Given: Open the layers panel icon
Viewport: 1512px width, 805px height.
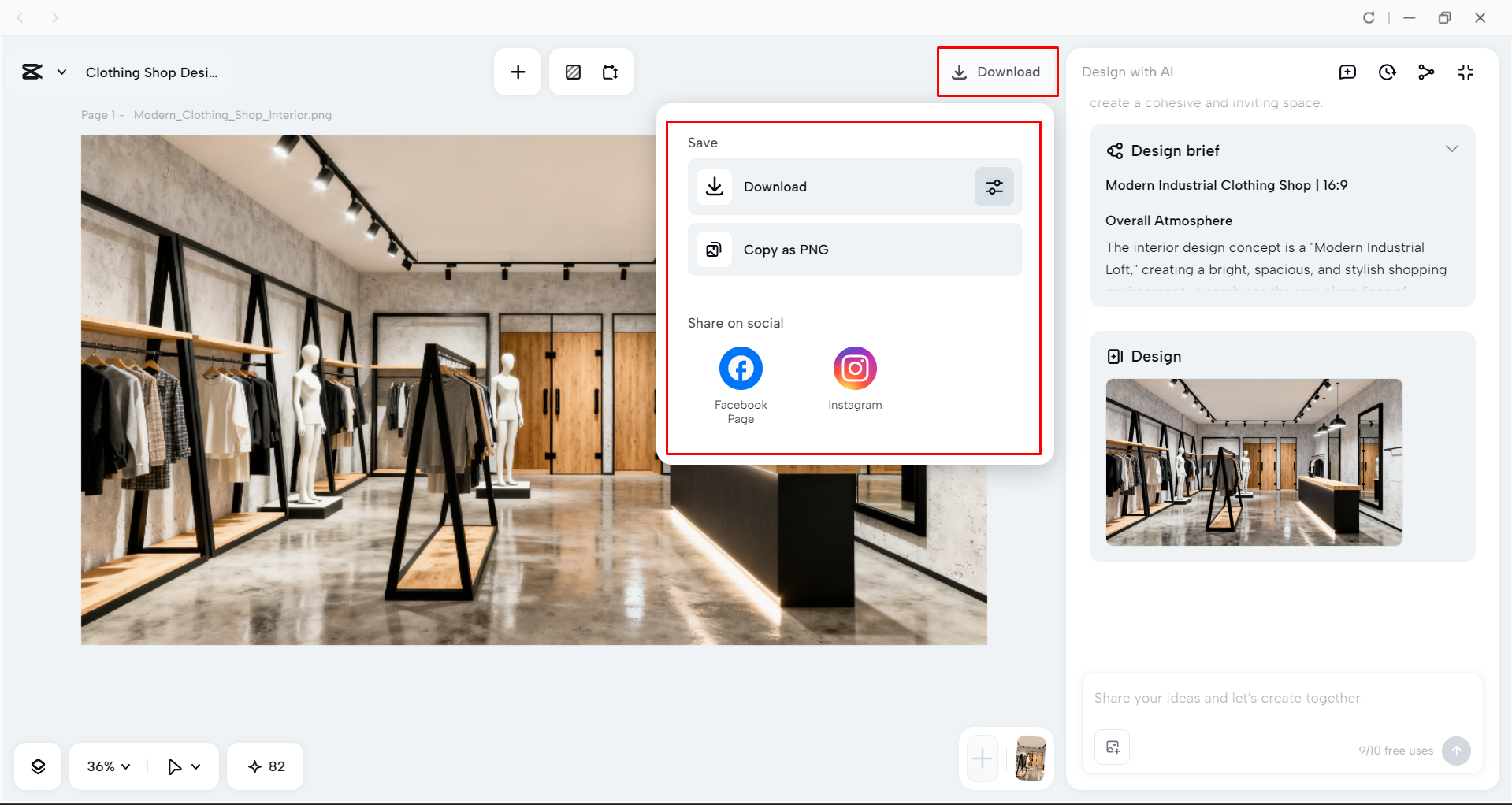Looking at the screenshot, I should pos(38,766).
